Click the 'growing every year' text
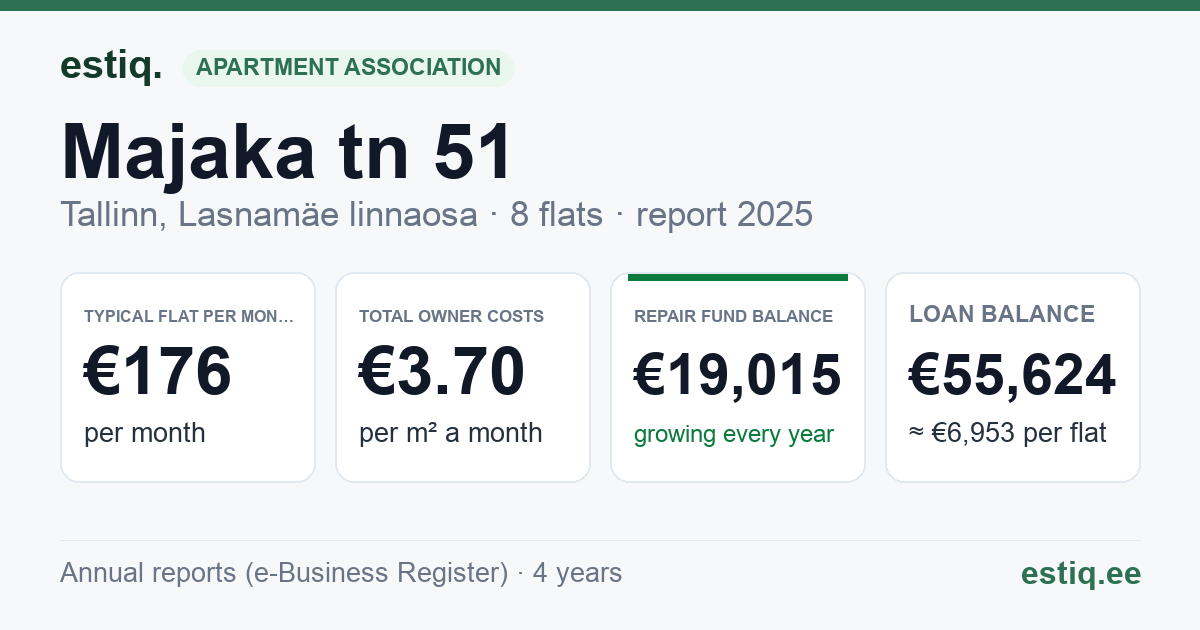The height and width of the screenshot is (630, 1200). 734,435
